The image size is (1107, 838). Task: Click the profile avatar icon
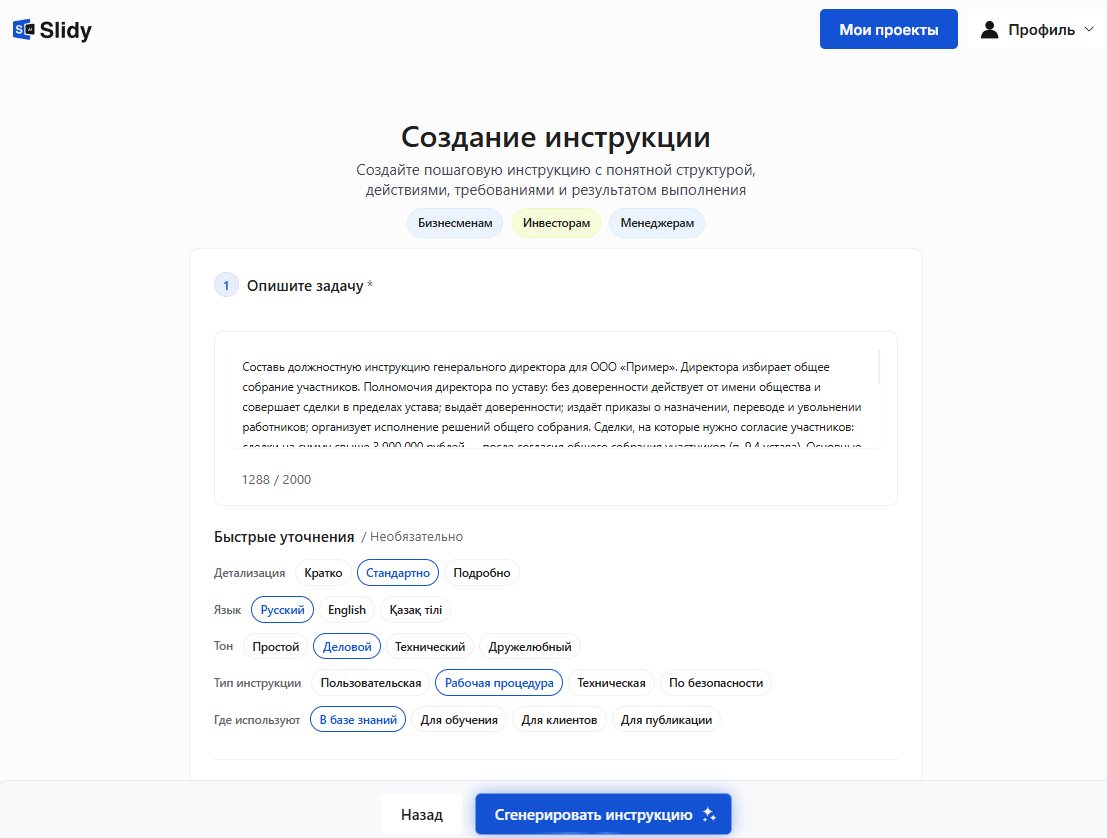(x=990, y=30)
